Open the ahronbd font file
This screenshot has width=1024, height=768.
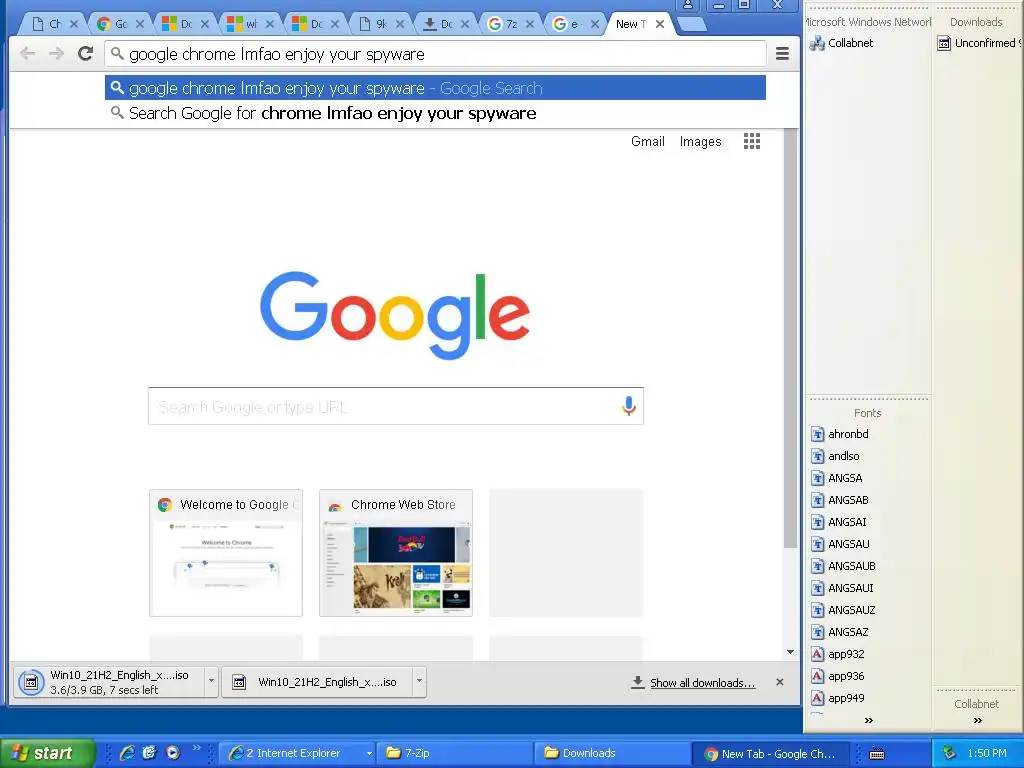pyautogui.click(x=840, y=434)
